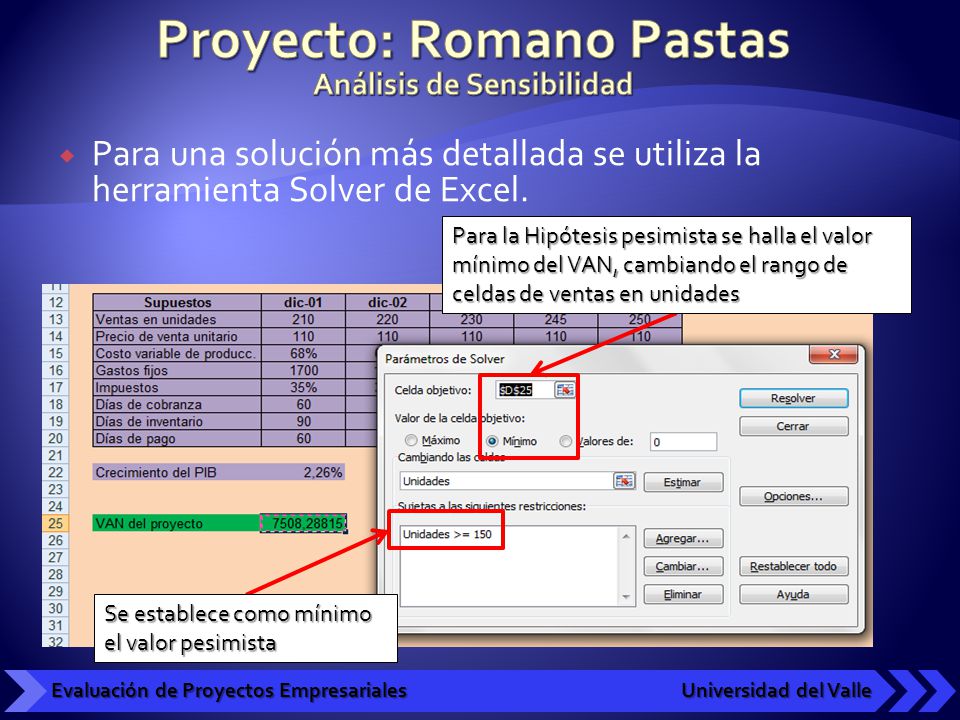Image resolution: width=960 pixels, height=720 pixels.
Task: Click the Cambiando las celdas Unidades field
Action: (506, 481)
